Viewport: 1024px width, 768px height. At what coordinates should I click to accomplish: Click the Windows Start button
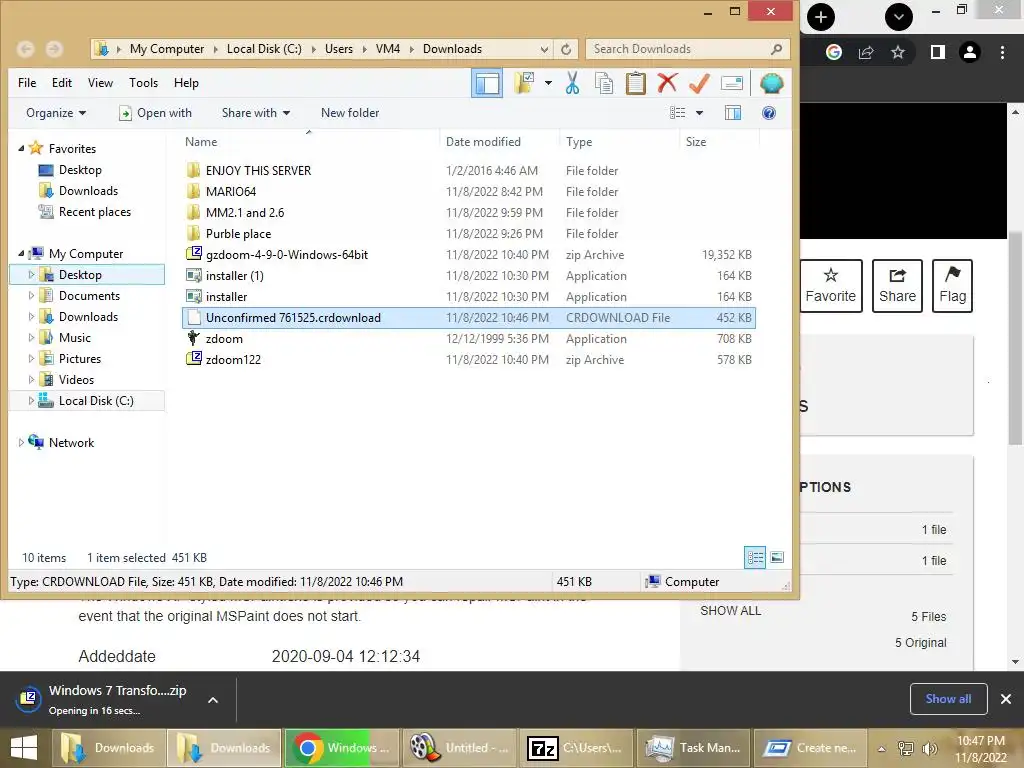pyautogui.click(x=24, y=748)
